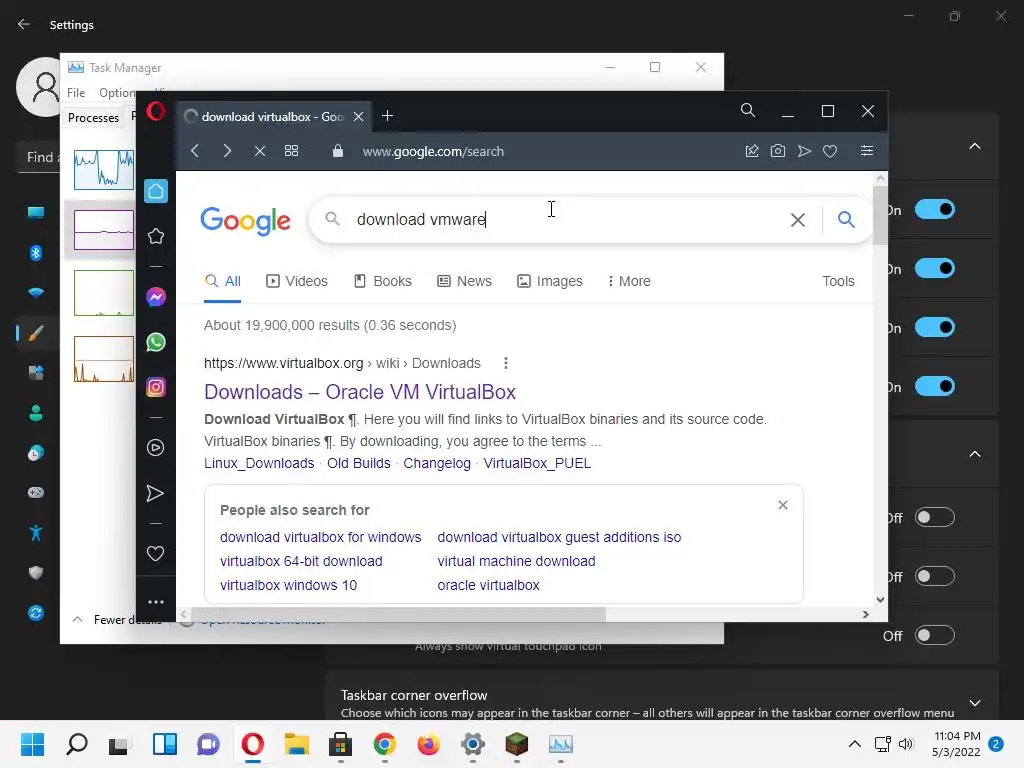This screenshot has height=768, width=1024.
Task: Open Task Manager File menu
Action: point(76,93)
